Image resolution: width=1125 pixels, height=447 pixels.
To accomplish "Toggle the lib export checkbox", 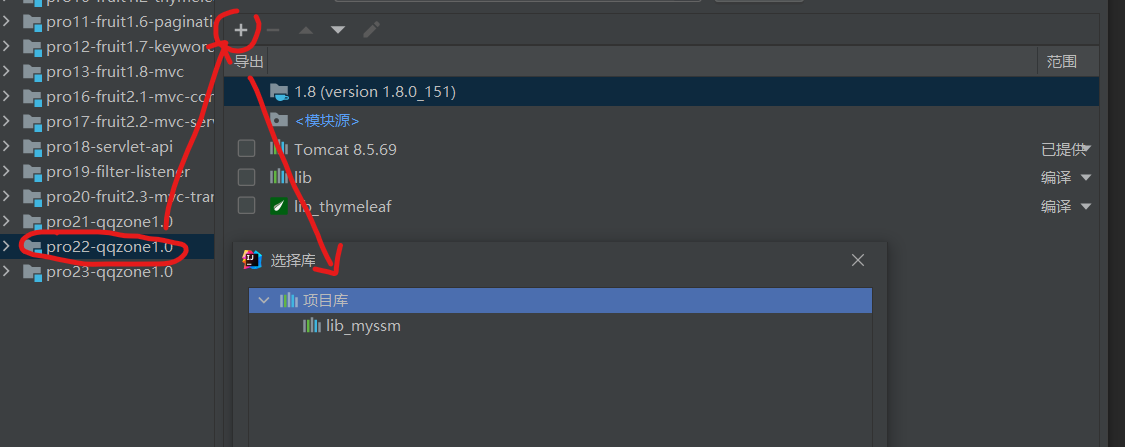I will [246, 177].
